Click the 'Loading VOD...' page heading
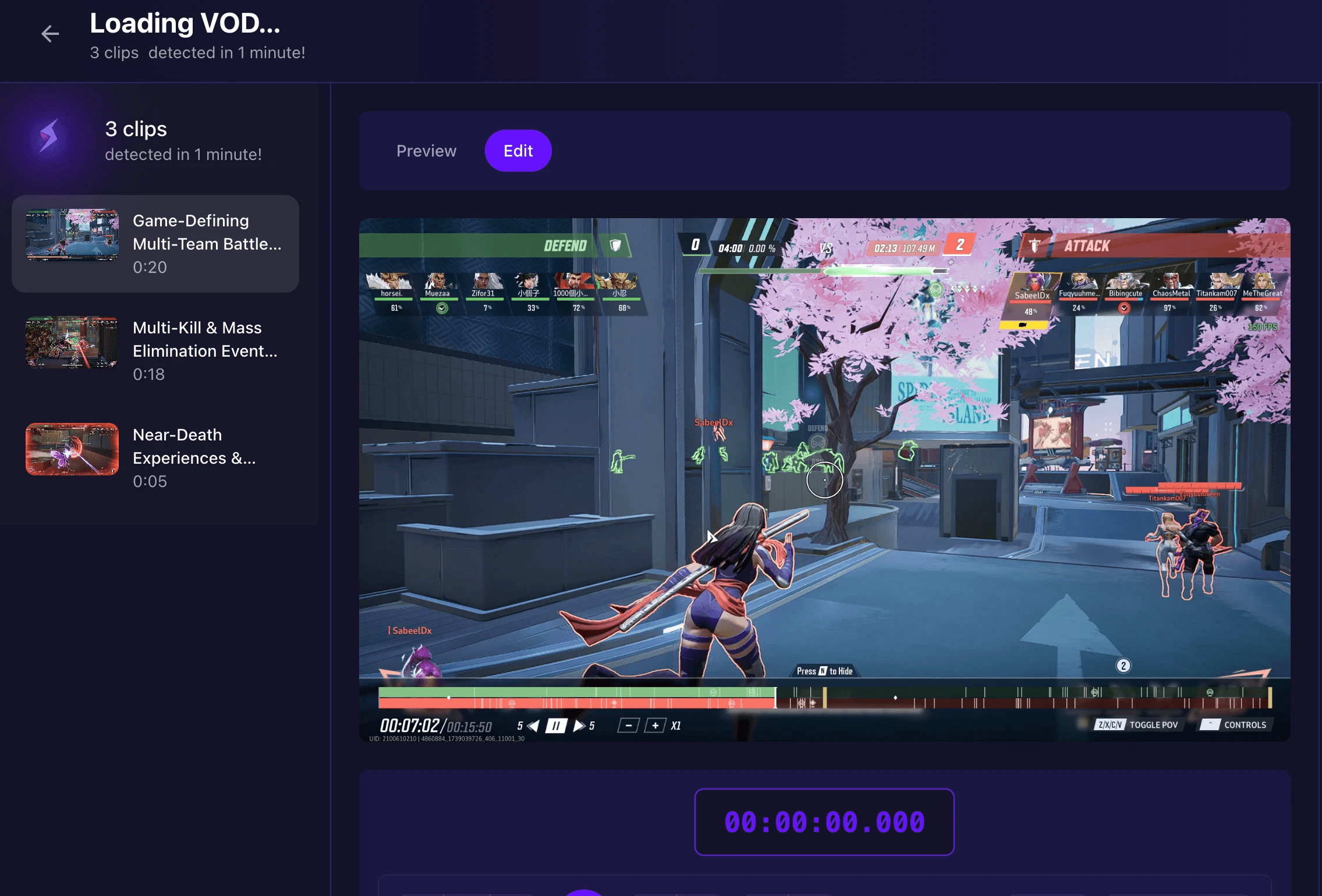Screen dimensions: 1322x896 [x=185, y=23]
